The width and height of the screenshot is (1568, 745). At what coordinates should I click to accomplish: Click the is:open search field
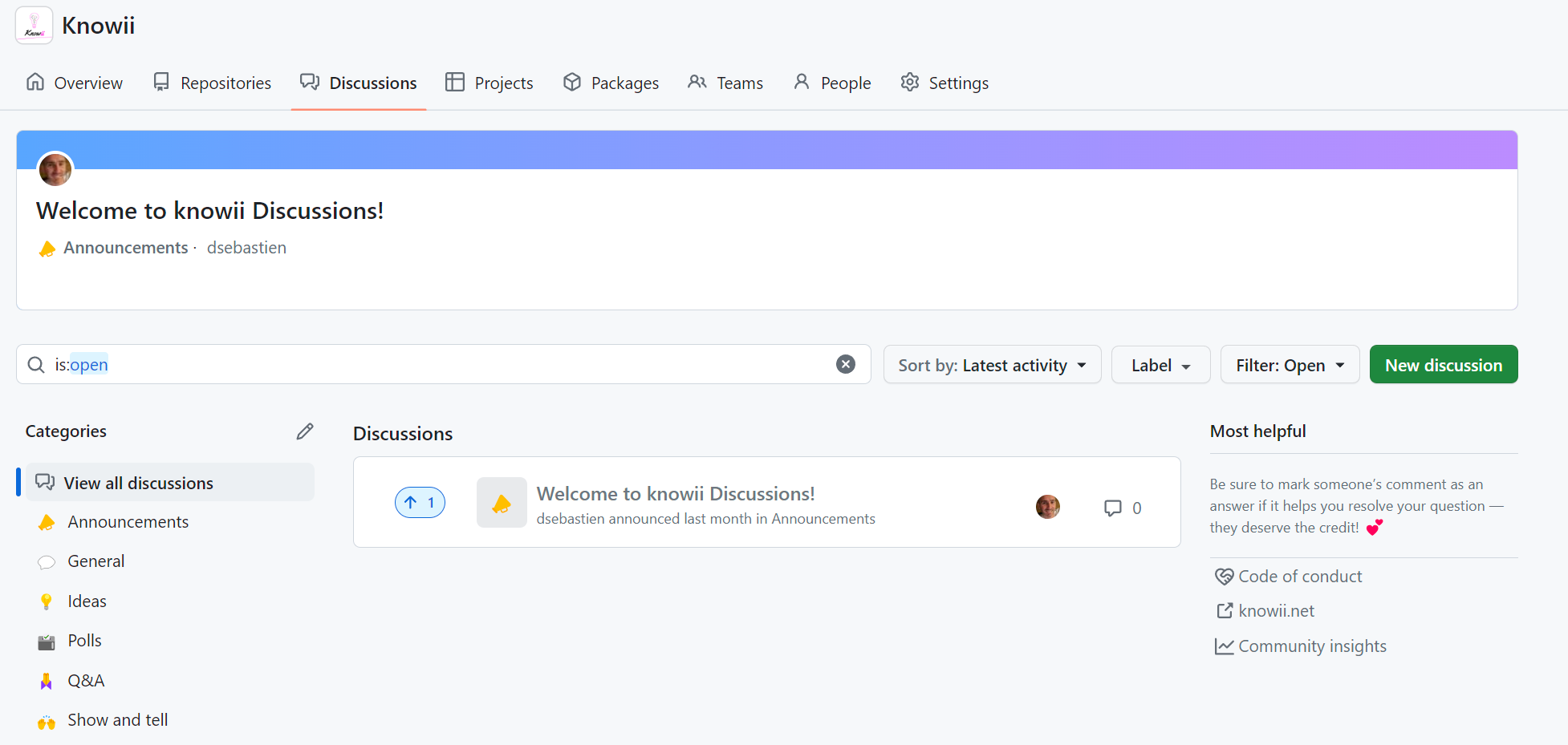tap(444, 364)
